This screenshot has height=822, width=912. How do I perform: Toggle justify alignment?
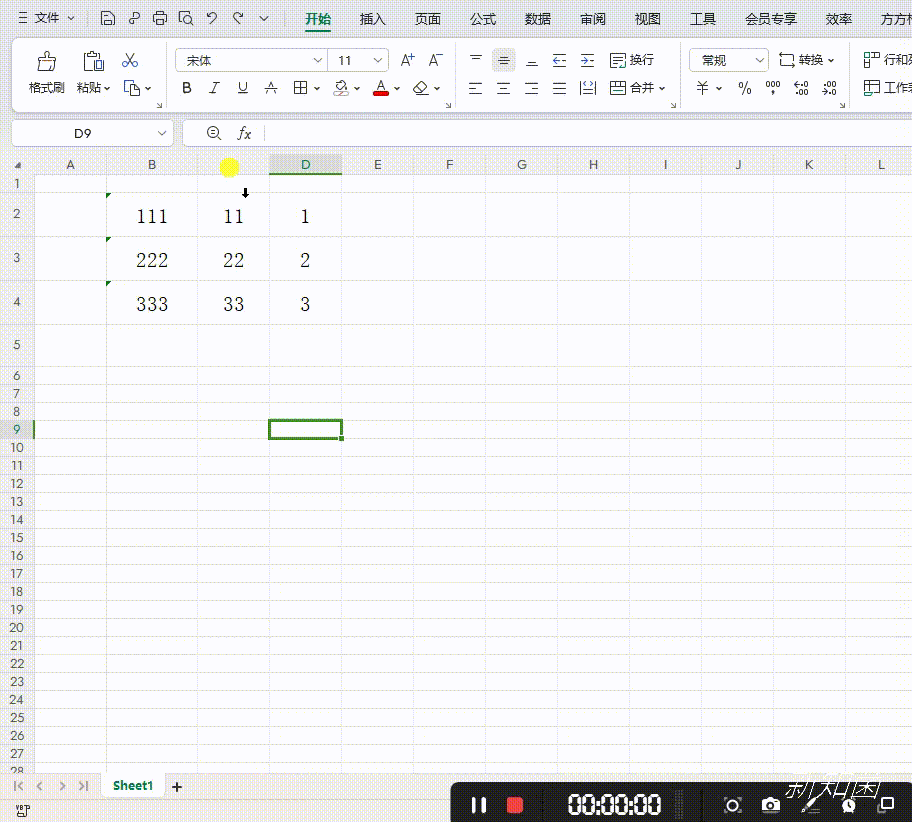[560, 88]
